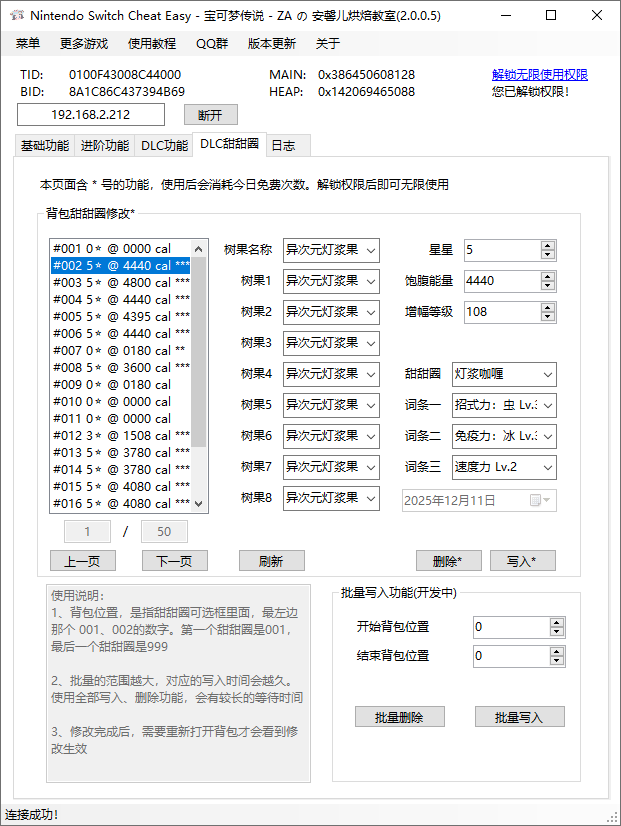Expand the 树果4 dropdown

click(x=371, y=375)
